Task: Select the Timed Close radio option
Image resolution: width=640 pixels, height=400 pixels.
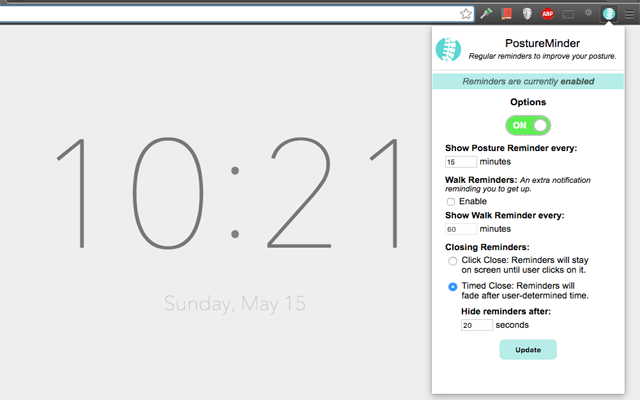Action: 452,287
